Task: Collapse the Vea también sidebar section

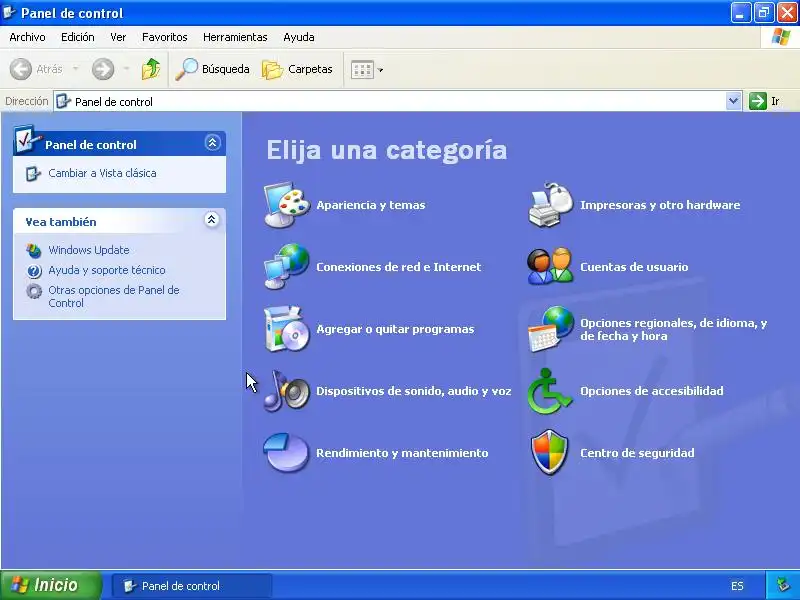Action: click(212, 219)
